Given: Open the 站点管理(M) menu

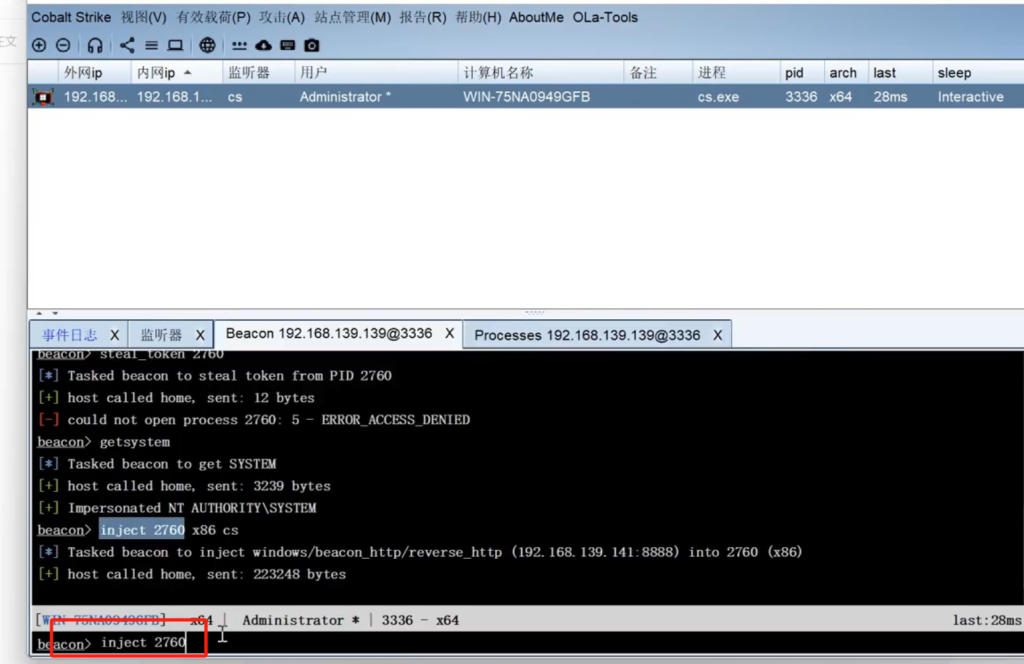Looking at the screenshot, I should pos(353,18).
